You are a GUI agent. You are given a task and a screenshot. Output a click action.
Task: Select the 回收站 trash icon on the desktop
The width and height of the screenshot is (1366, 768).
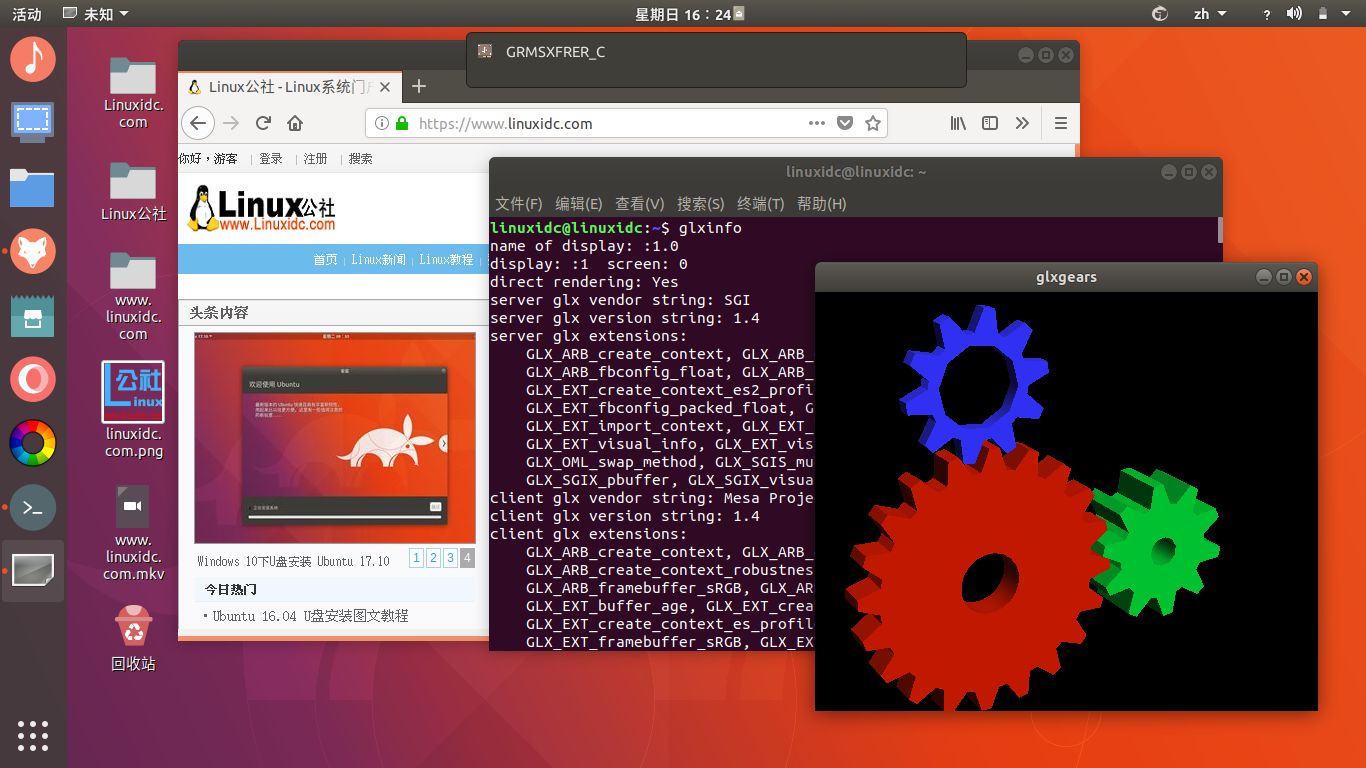coord(133,637)
